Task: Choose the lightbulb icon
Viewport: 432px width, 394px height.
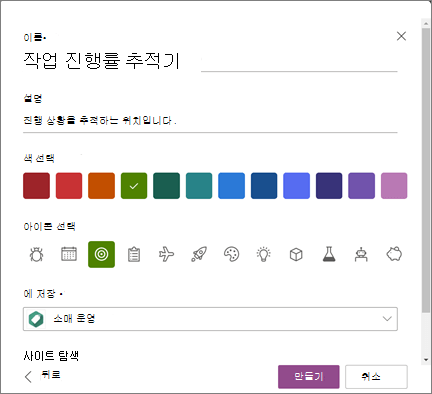Action: (264, 254)
